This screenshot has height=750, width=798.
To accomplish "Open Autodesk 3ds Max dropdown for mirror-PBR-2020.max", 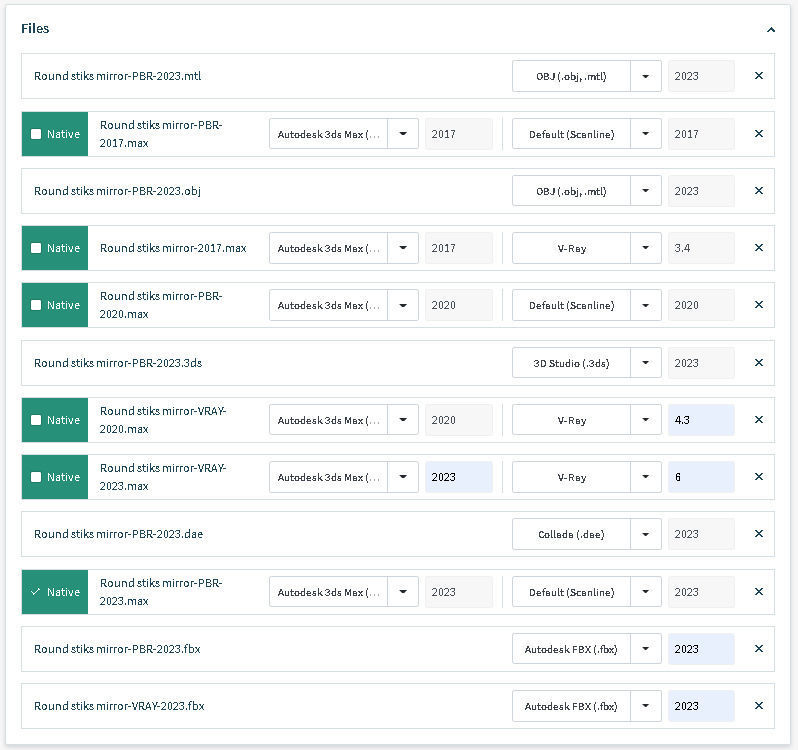I will pyautogui.click(x=403, y=305).
